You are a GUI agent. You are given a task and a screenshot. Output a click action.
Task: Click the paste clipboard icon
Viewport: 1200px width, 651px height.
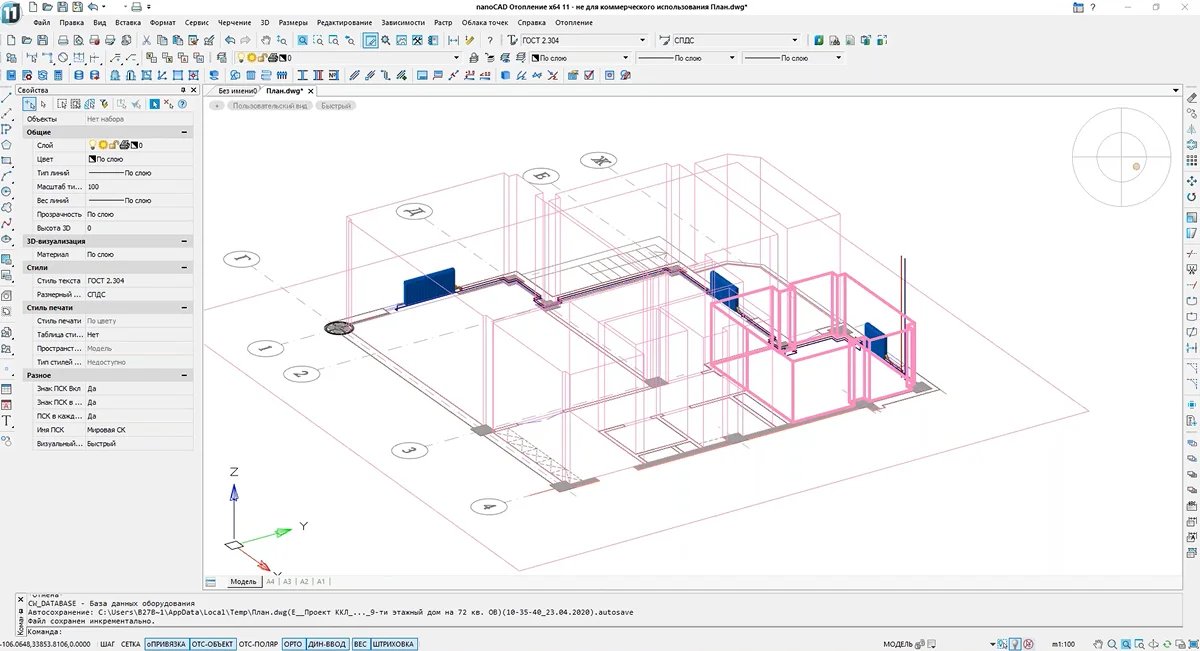tap(177, 40)
